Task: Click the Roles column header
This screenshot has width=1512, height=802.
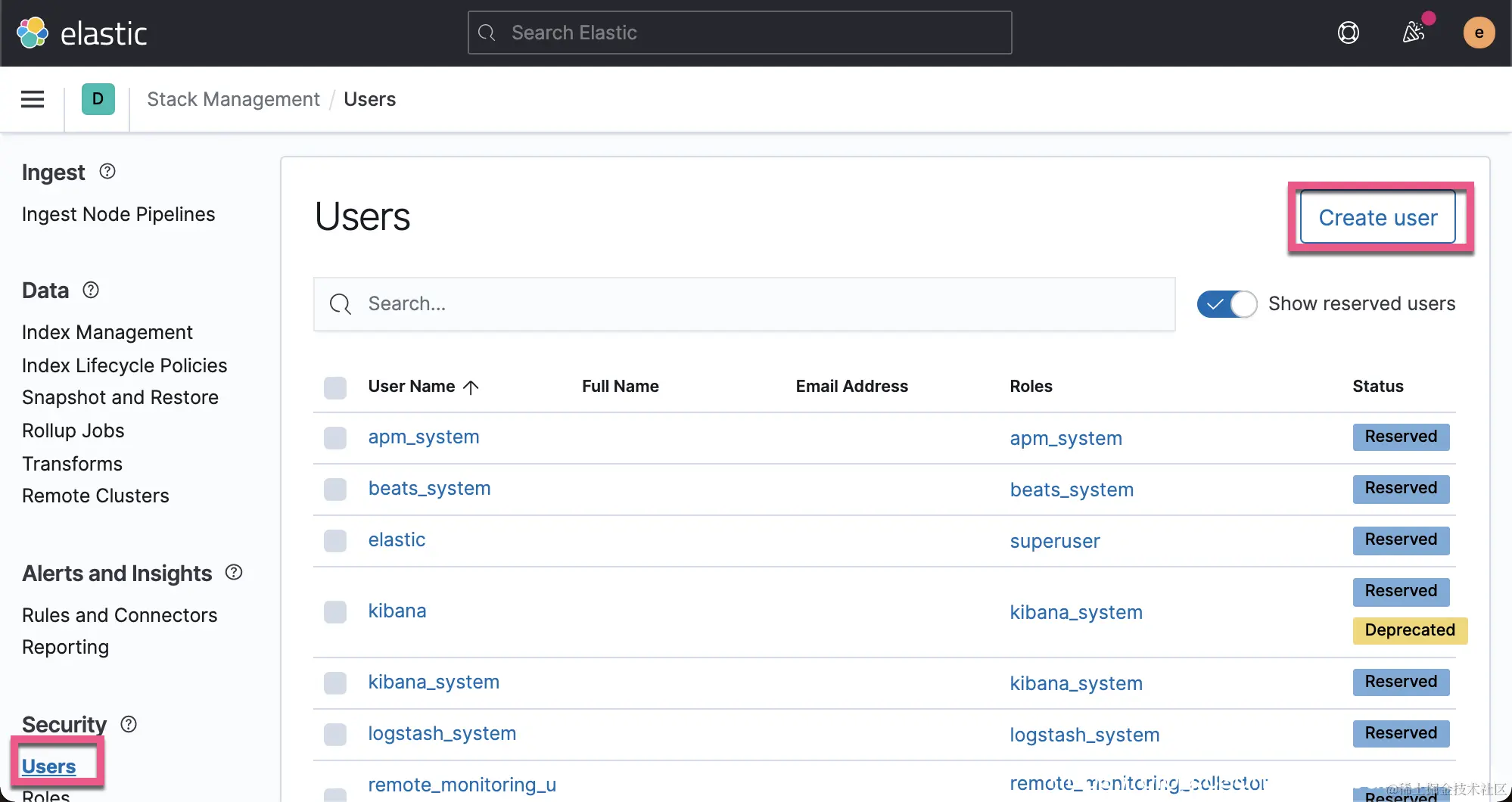Action: click(1031, 387)
